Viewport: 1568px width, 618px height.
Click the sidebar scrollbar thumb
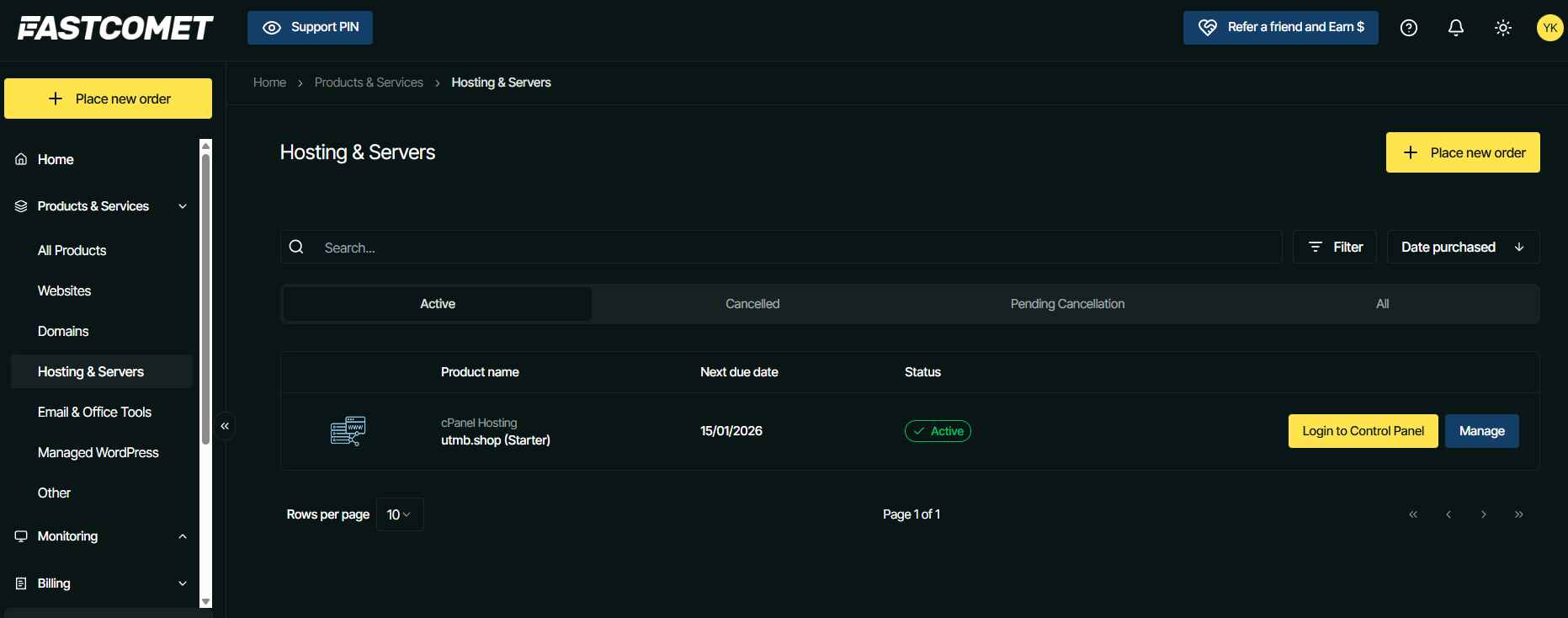pyautogui.click(x=205, y=299)
